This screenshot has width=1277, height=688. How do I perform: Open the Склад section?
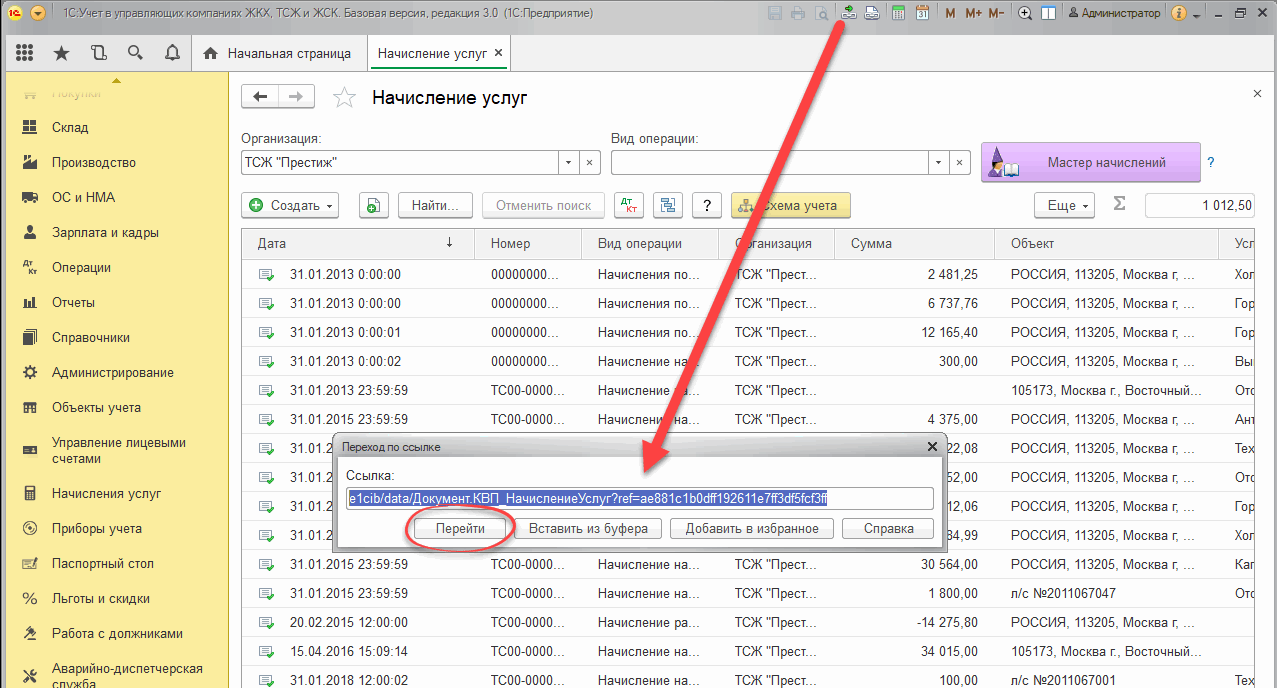click(x=70, y=127)
